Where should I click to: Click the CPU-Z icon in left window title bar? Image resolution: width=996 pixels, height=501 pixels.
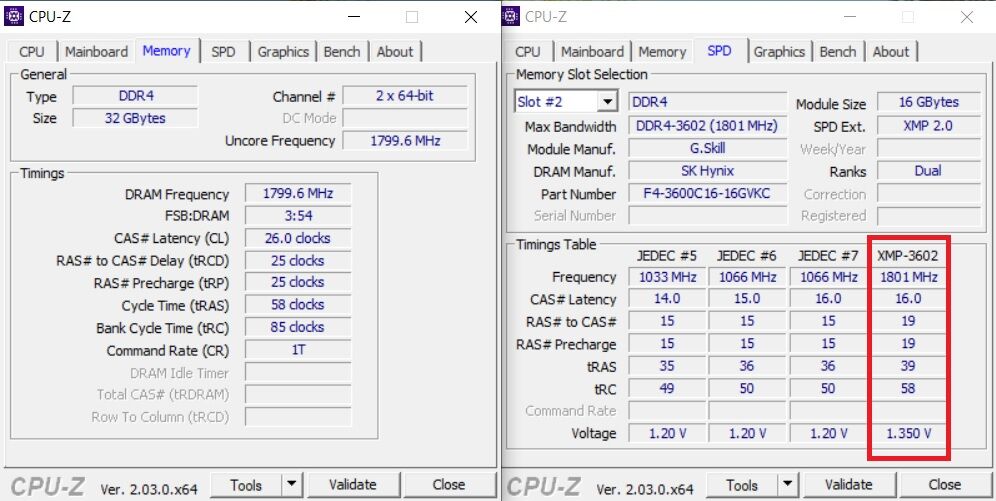[x=13, y=17]
